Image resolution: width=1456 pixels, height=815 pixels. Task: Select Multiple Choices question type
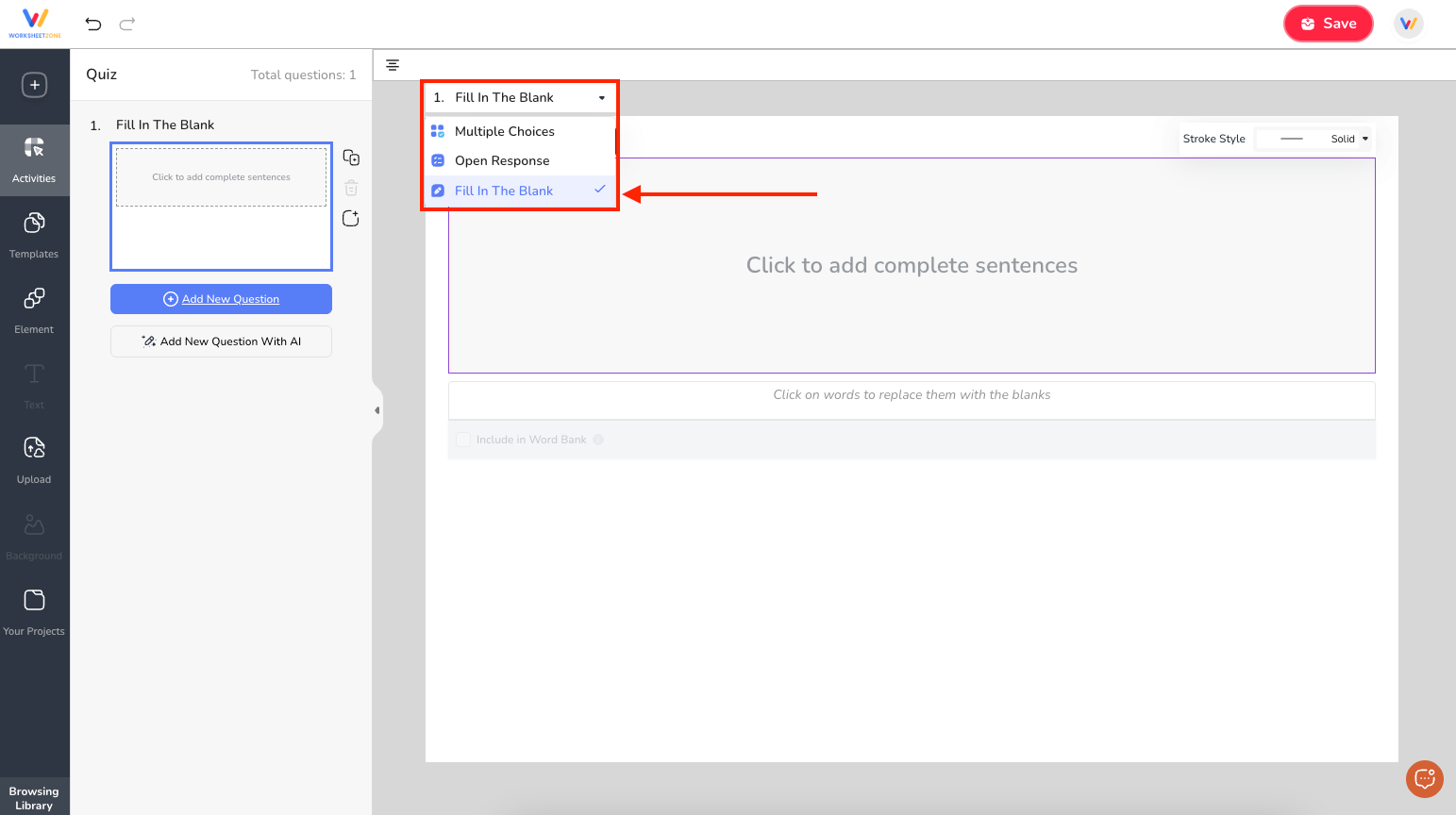click(505, 131)
